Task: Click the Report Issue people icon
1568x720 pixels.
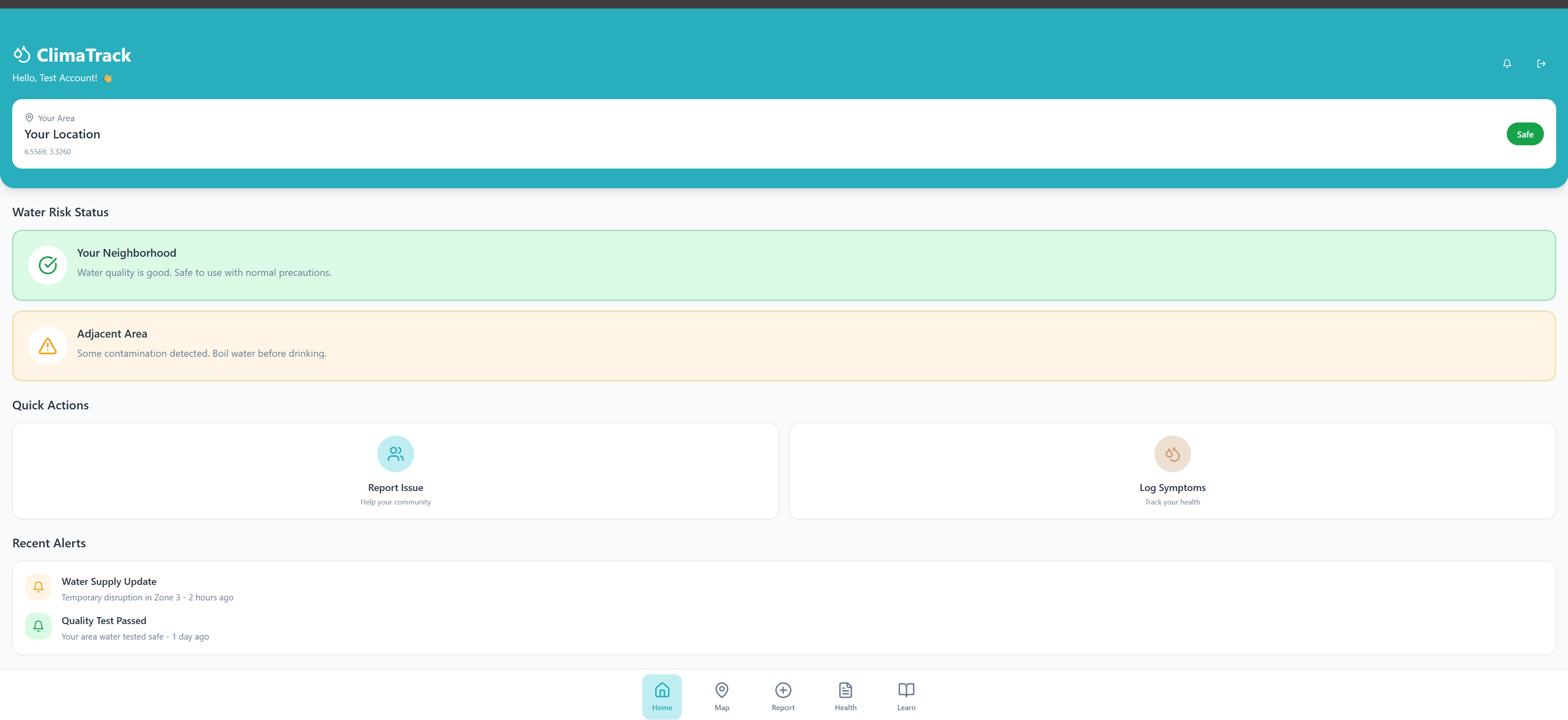Action: (x=395, y=453)
